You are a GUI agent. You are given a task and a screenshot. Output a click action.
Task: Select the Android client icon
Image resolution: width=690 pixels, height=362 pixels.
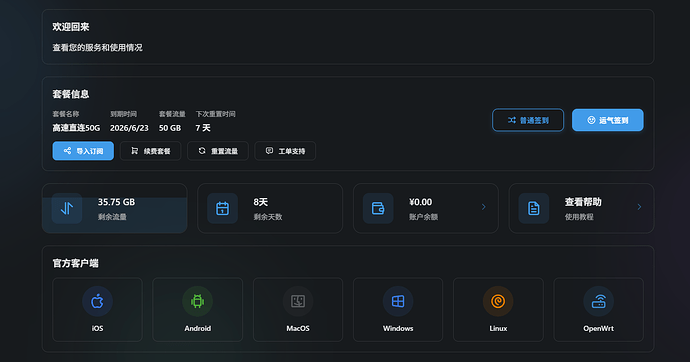198,301
